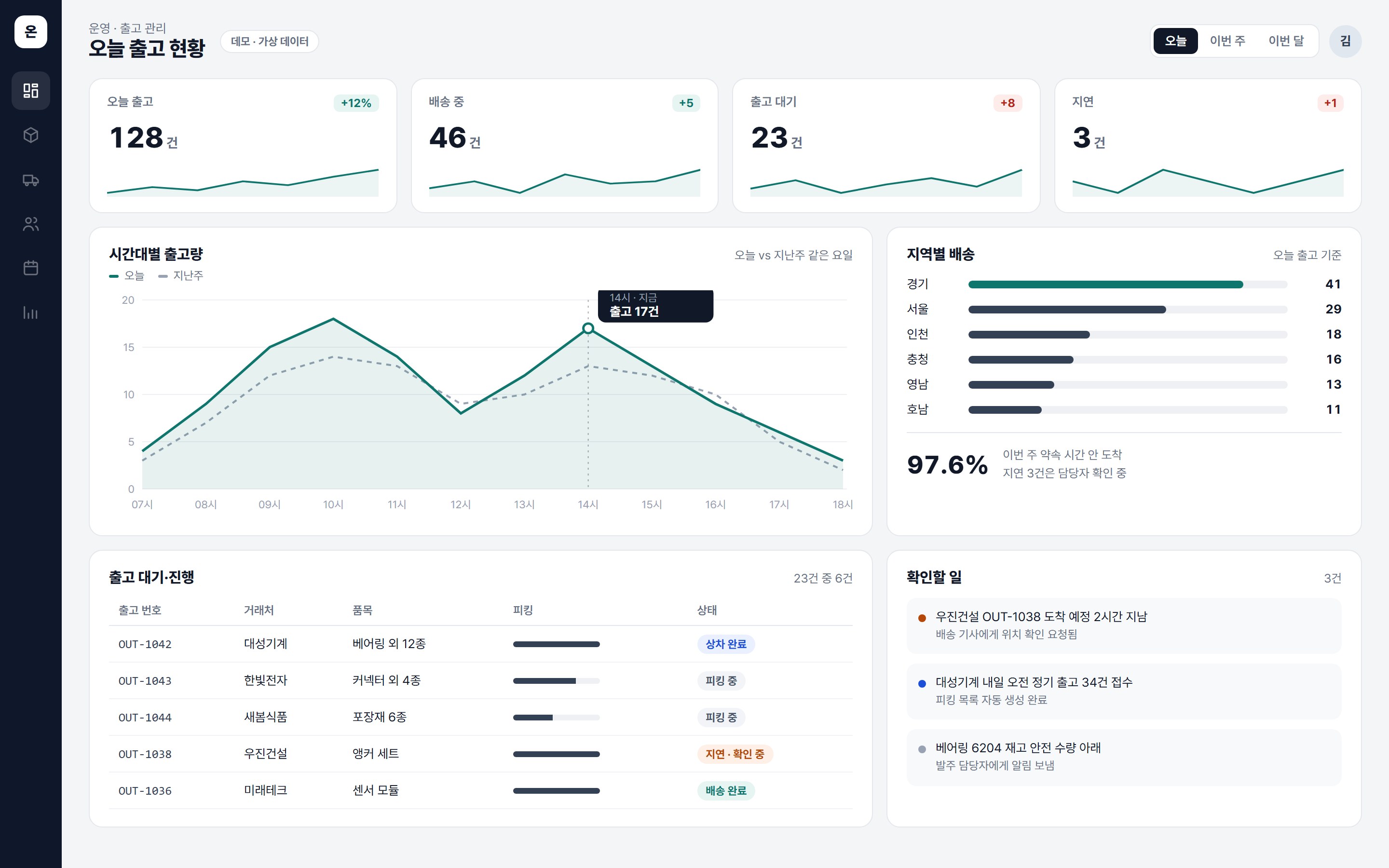This screenshot has height=868, width=1389.
Task: Open the delivery truck icon in sidebar
Action: coord(30,180)
